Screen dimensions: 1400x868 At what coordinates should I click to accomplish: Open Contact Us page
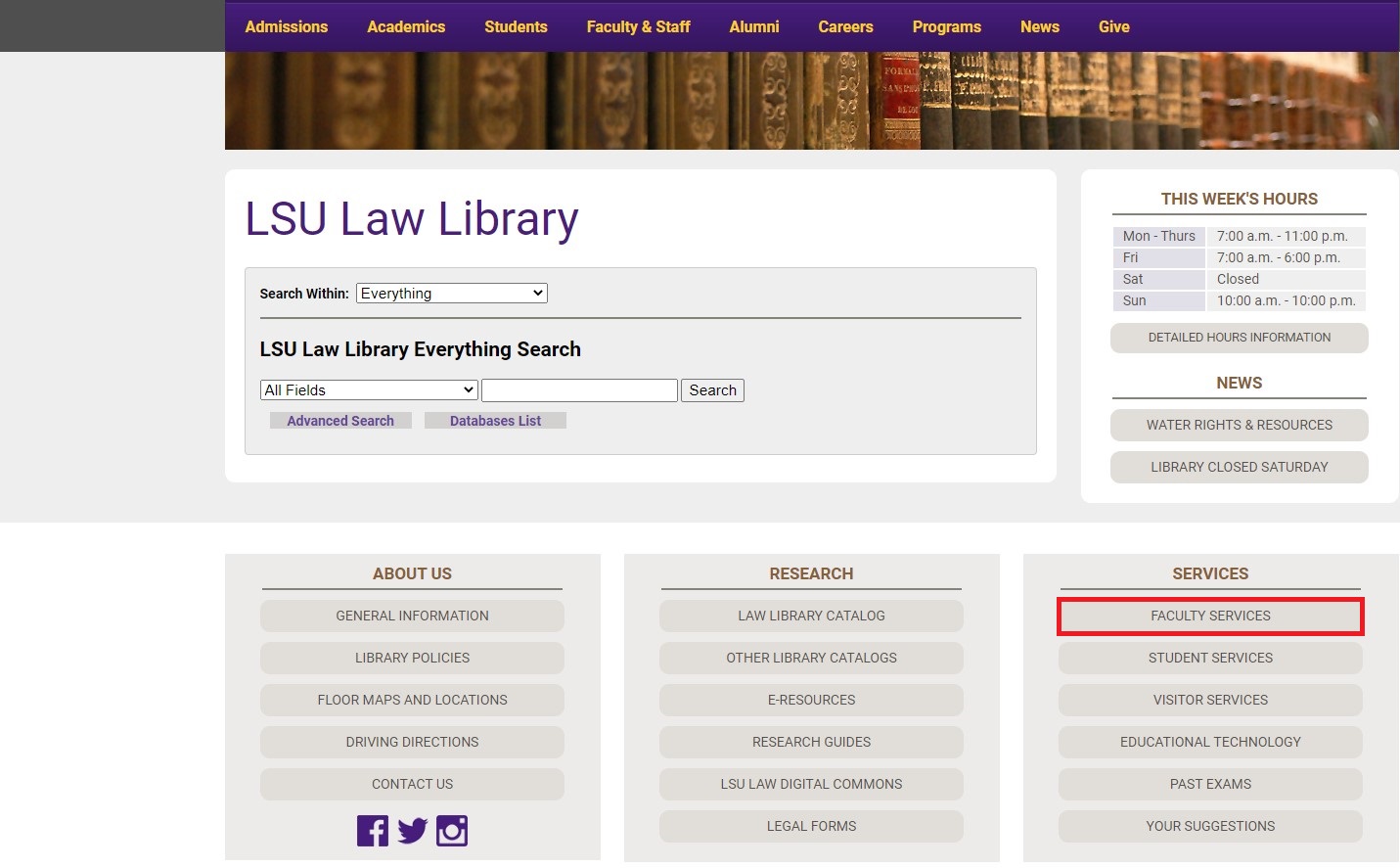coord(412,784)
